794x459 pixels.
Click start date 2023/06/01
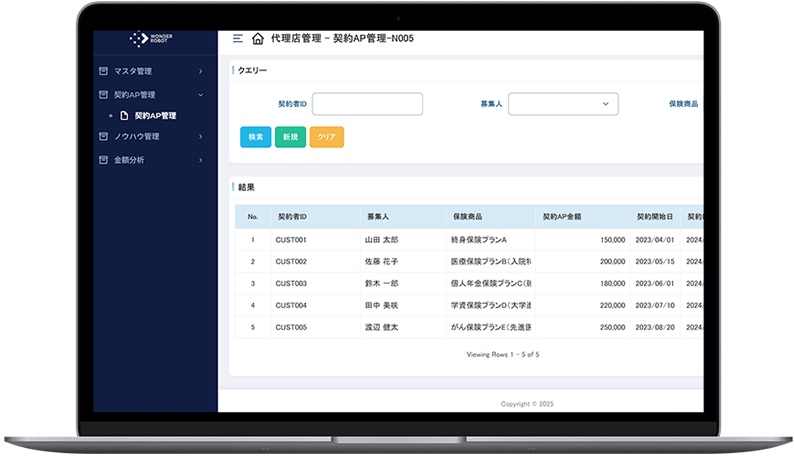point(655,283)
